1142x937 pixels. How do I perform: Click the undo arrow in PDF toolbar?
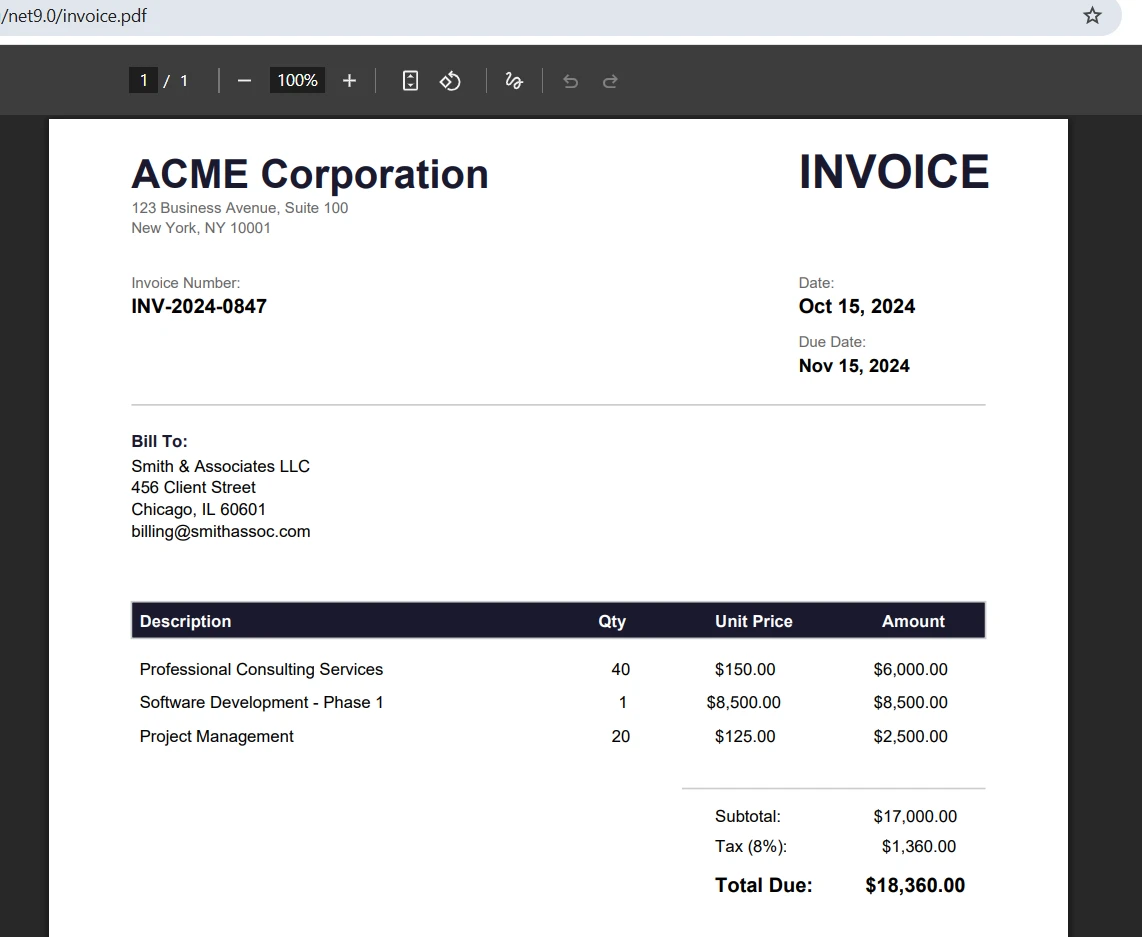570,81
